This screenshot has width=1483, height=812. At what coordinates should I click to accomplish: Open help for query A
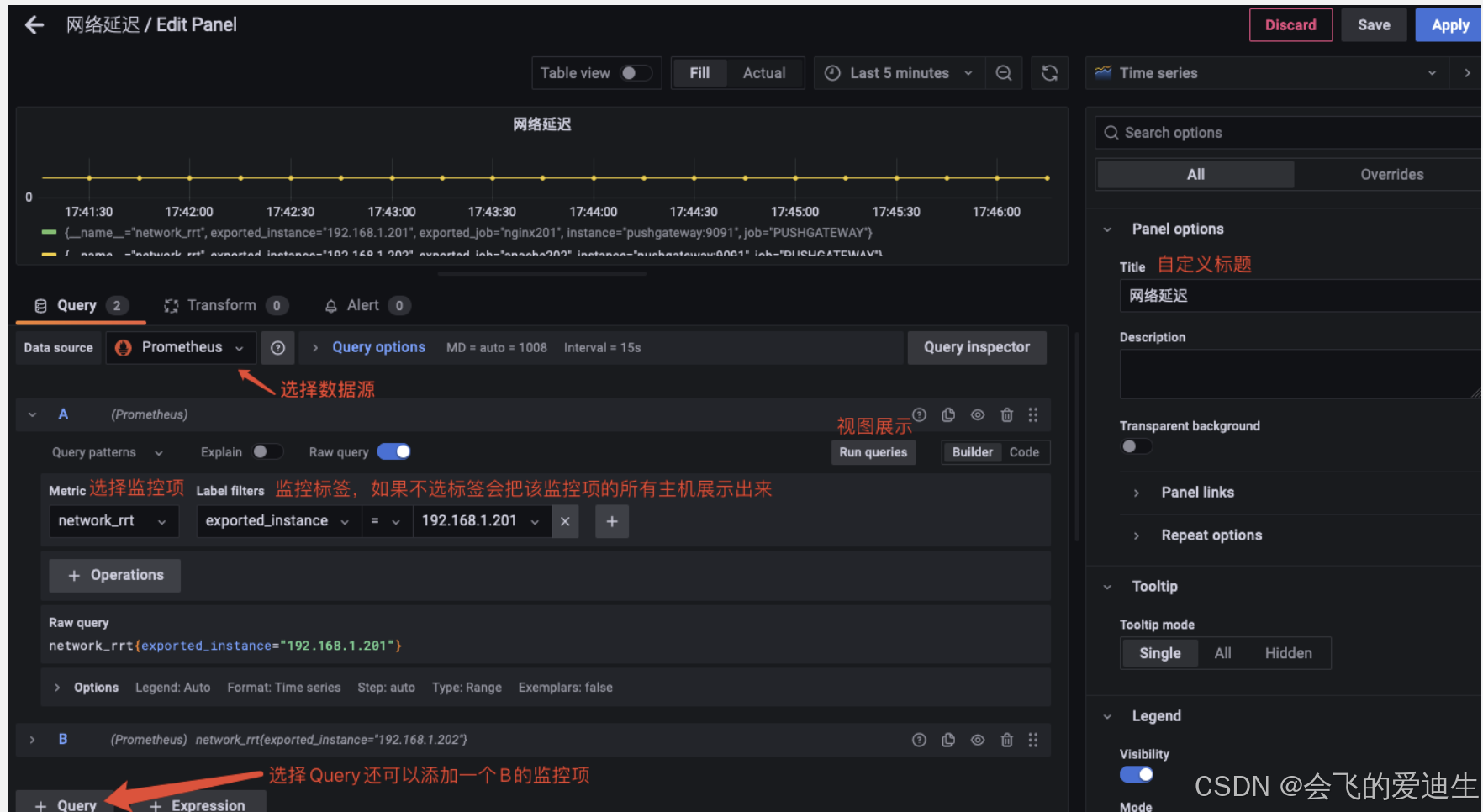click(920, 414)
